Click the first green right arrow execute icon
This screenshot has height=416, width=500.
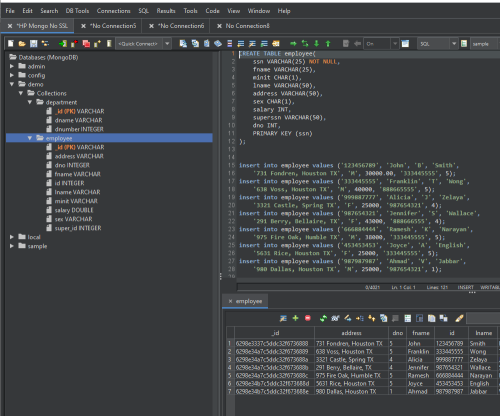click(x=293, y=44)
